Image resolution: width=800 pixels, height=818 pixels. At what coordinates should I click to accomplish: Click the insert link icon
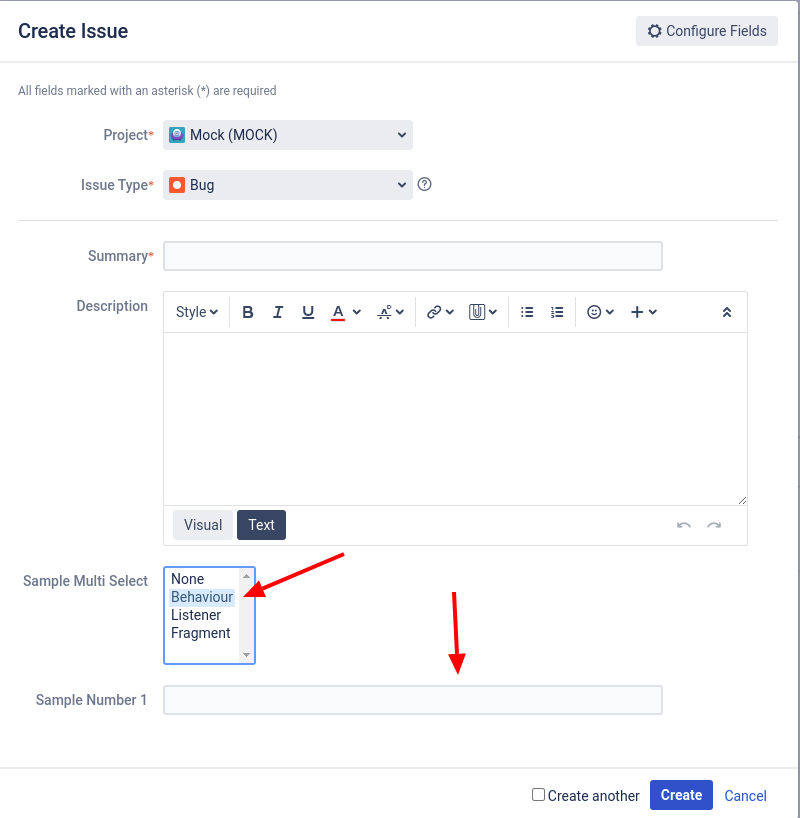pyautogui.click(x=434, y=312)
